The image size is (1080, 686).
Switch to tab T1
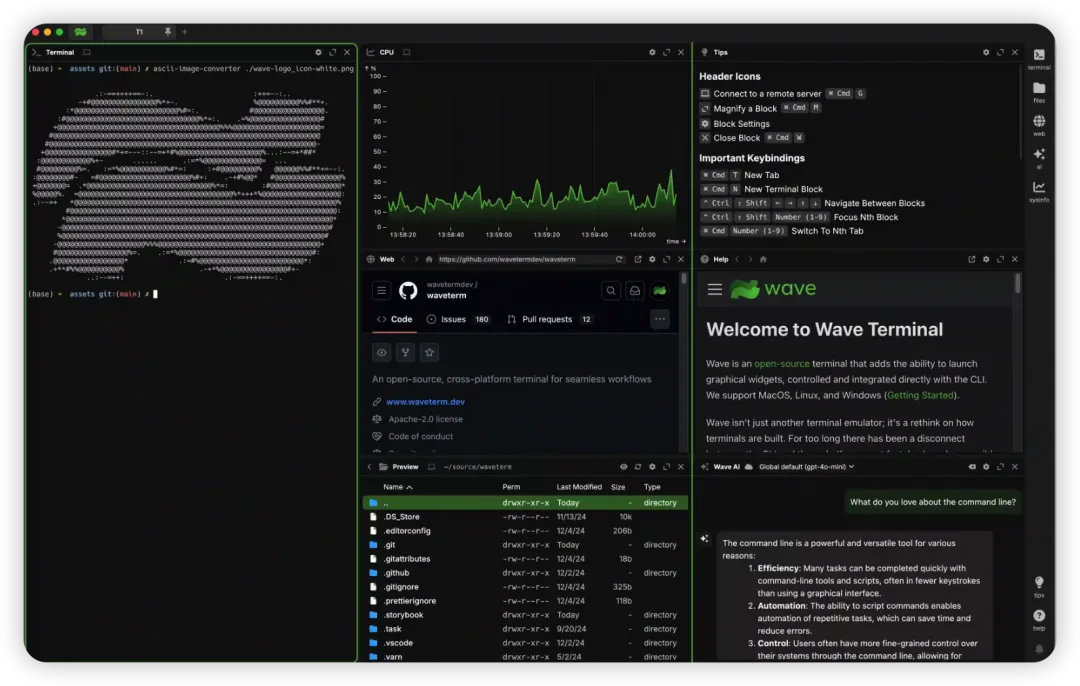coord(139,32)
